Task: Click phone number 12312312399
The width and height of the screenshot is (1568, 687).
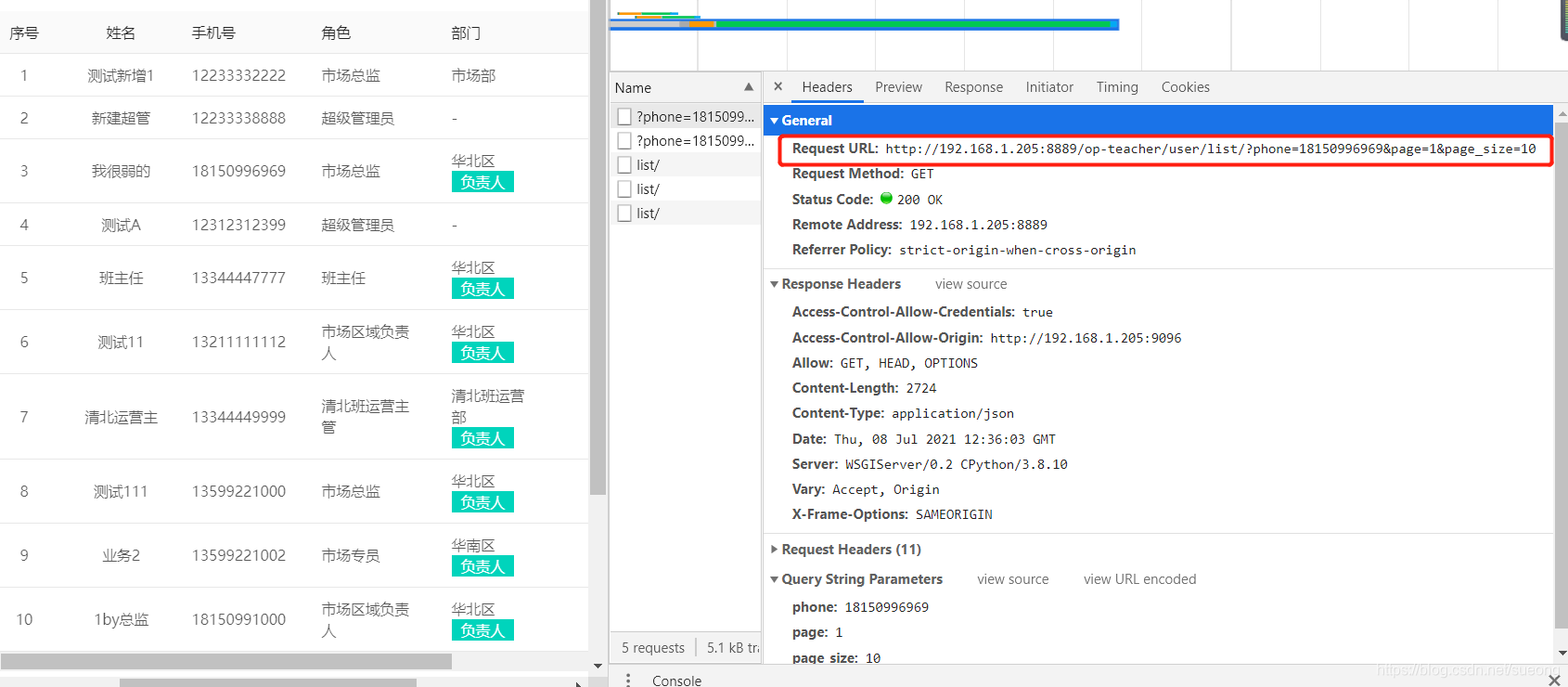Action: point(238,225)
